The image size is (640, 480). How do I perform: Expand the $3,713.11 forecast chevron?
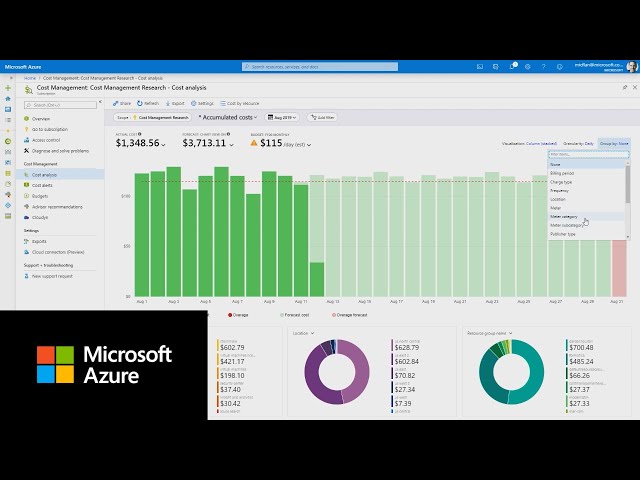[231, 144]
